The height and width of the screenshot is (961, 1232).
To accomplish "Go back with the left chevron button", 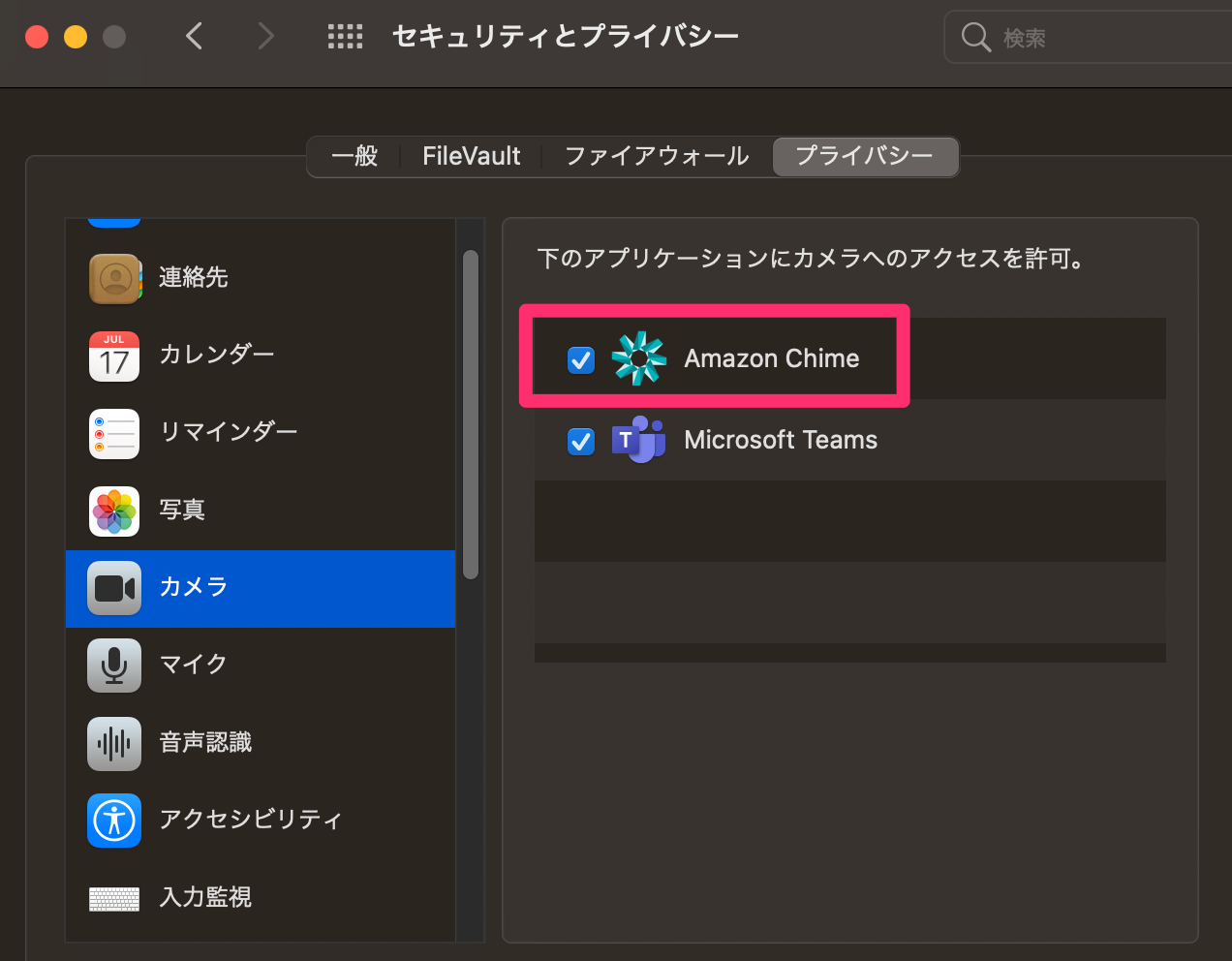I will pyautogui.click(x=195, y=37).
